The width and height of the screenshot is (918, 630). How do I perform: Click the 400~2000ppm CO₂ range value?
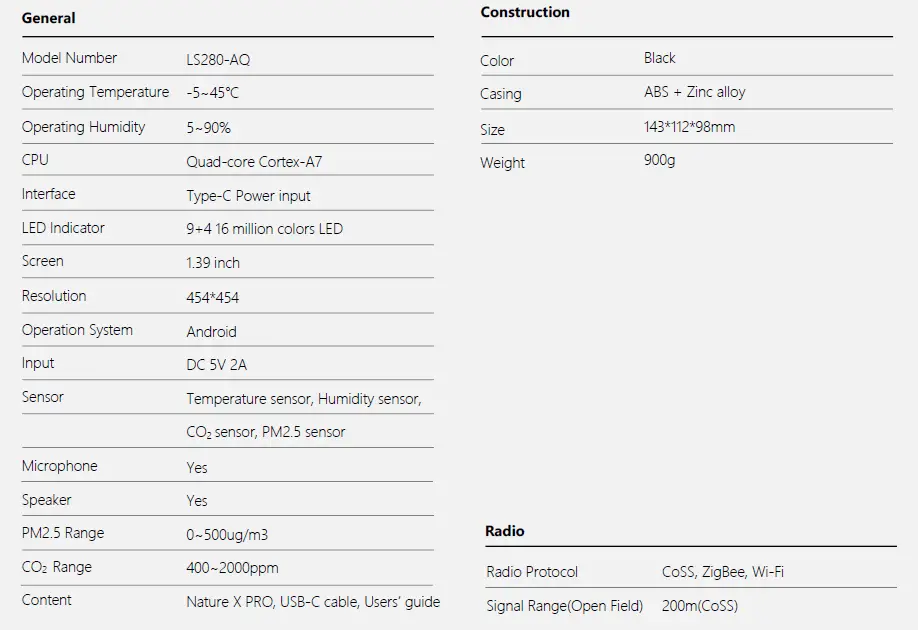pyautogui.click(x=232, y=568)
